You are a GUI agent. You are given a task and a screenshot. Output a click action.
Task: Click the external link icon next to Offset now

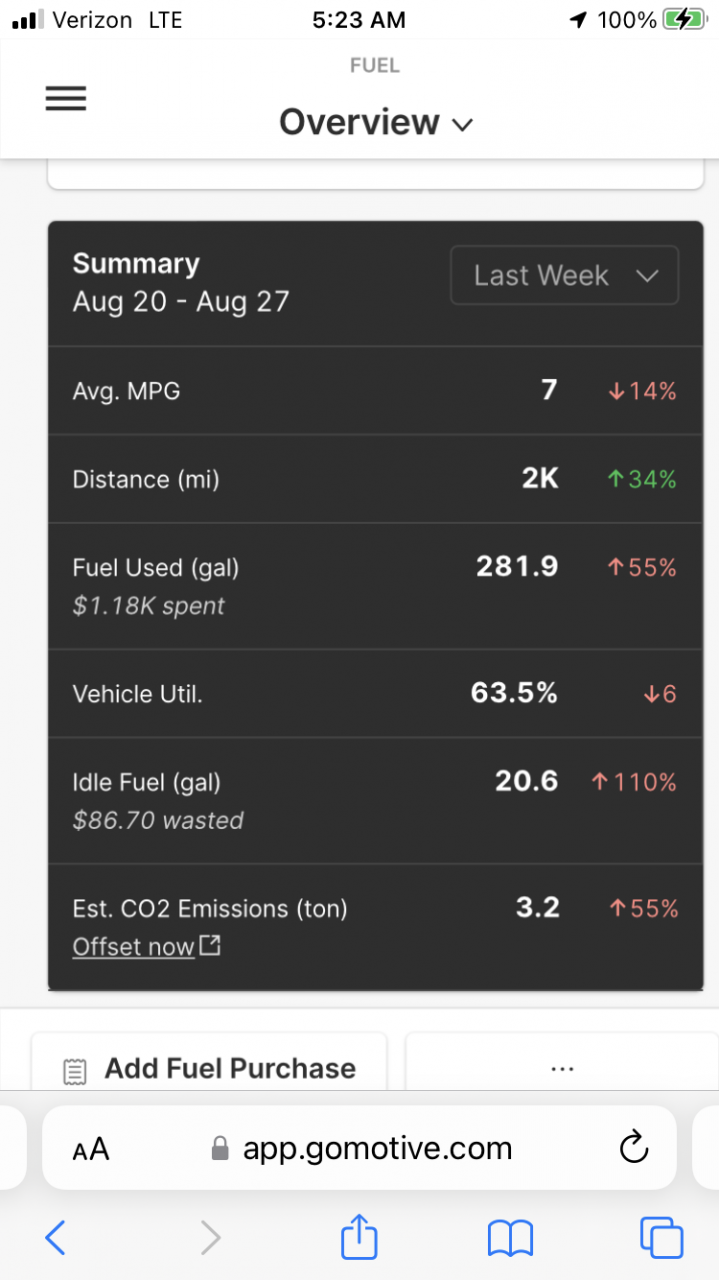(210, 945)
